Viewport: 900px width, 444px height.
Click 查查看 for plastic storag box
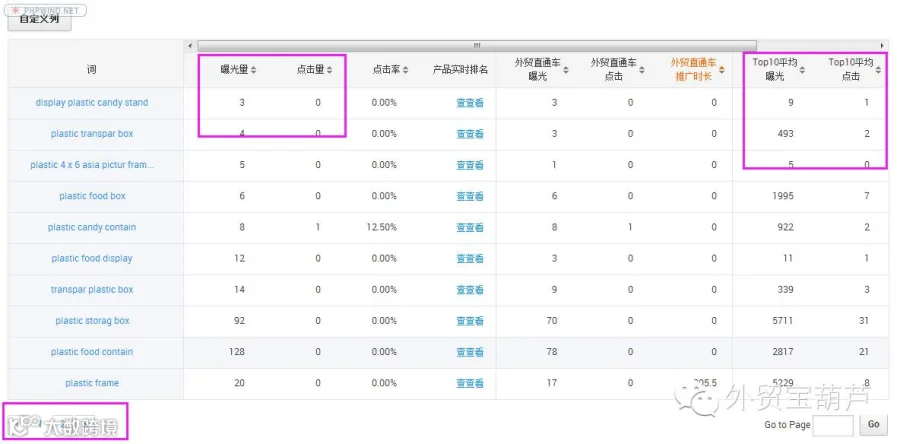pos(470,321)
